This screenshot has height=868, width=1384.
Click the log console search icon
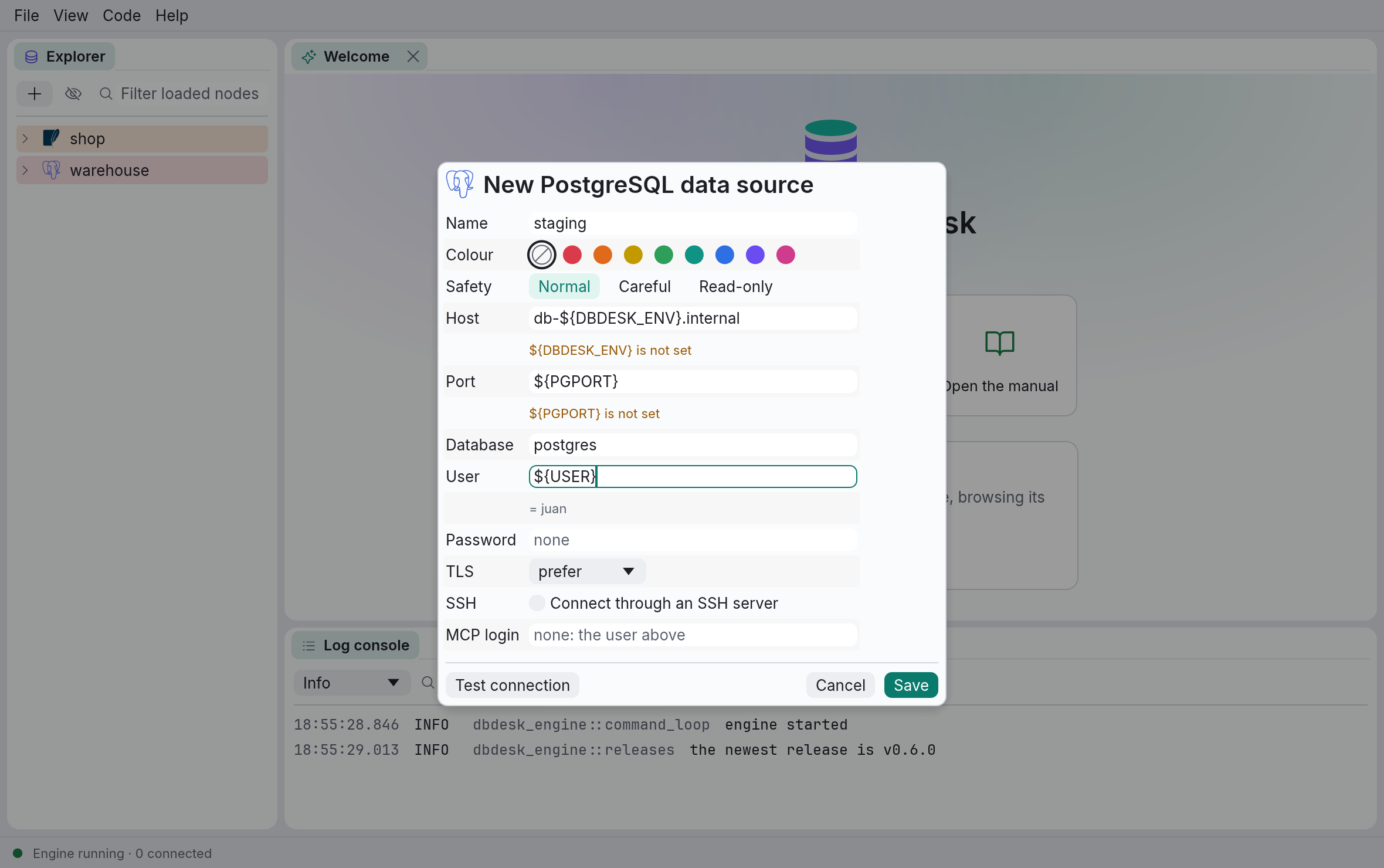(x=428, y=683)
